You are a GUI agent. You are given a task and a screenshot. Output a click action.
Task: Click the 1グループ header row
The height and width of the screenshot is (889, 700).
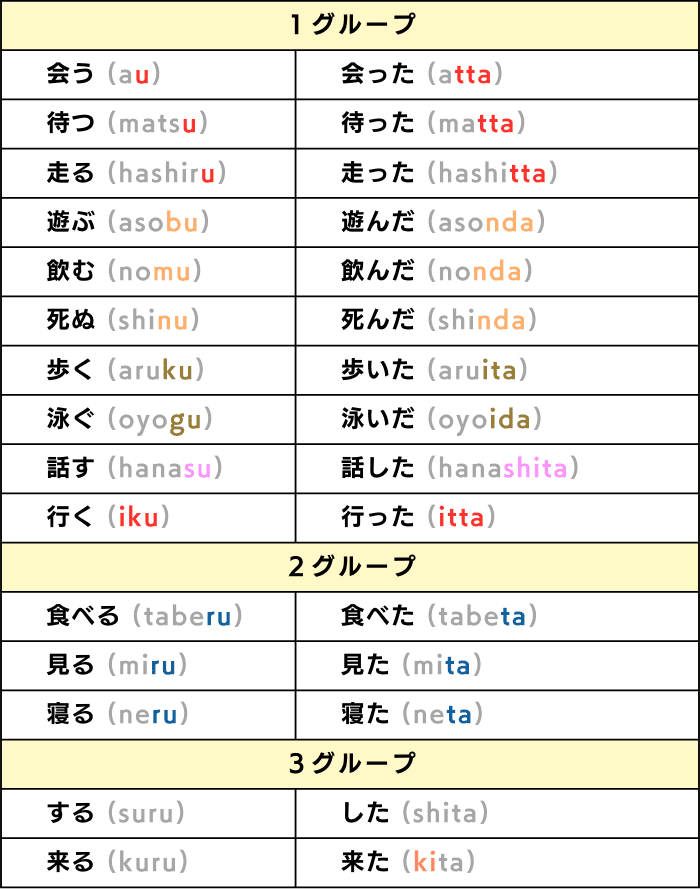point(350,25)
